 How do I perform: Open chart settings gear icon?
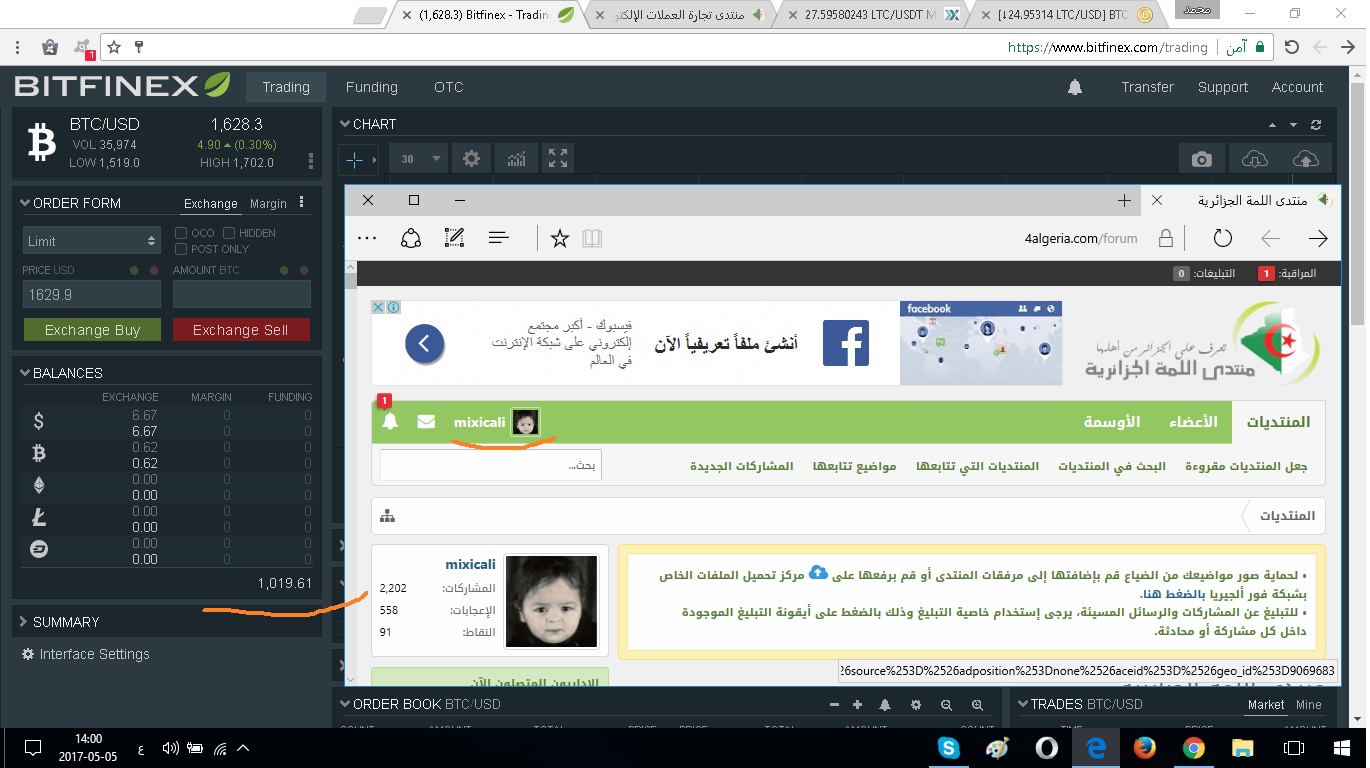[471, 158]
